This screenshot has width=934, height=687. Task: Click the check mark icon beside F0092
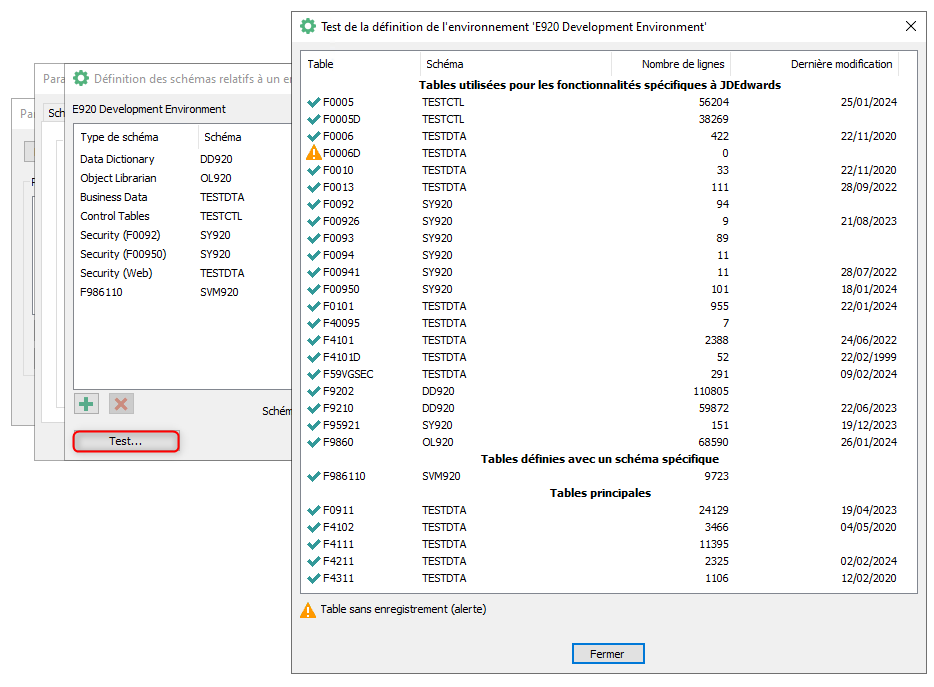click(x=313, y=204)
